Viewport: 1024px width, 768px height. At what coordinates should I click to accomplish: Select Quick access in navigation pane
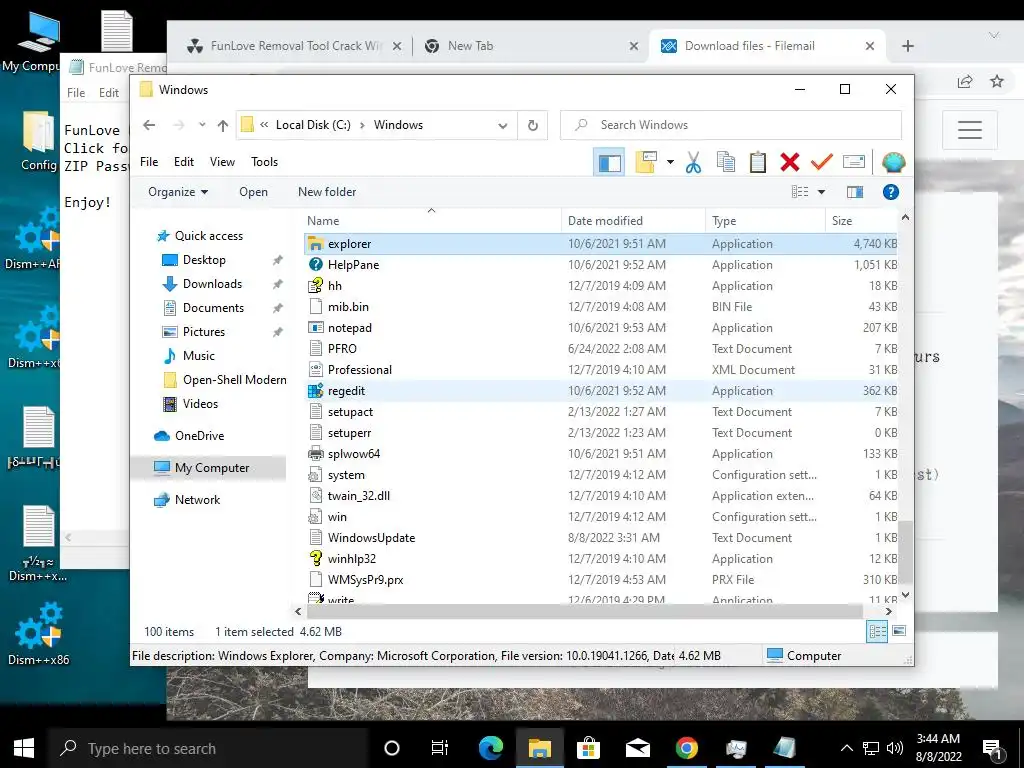(x=208, y=236)
